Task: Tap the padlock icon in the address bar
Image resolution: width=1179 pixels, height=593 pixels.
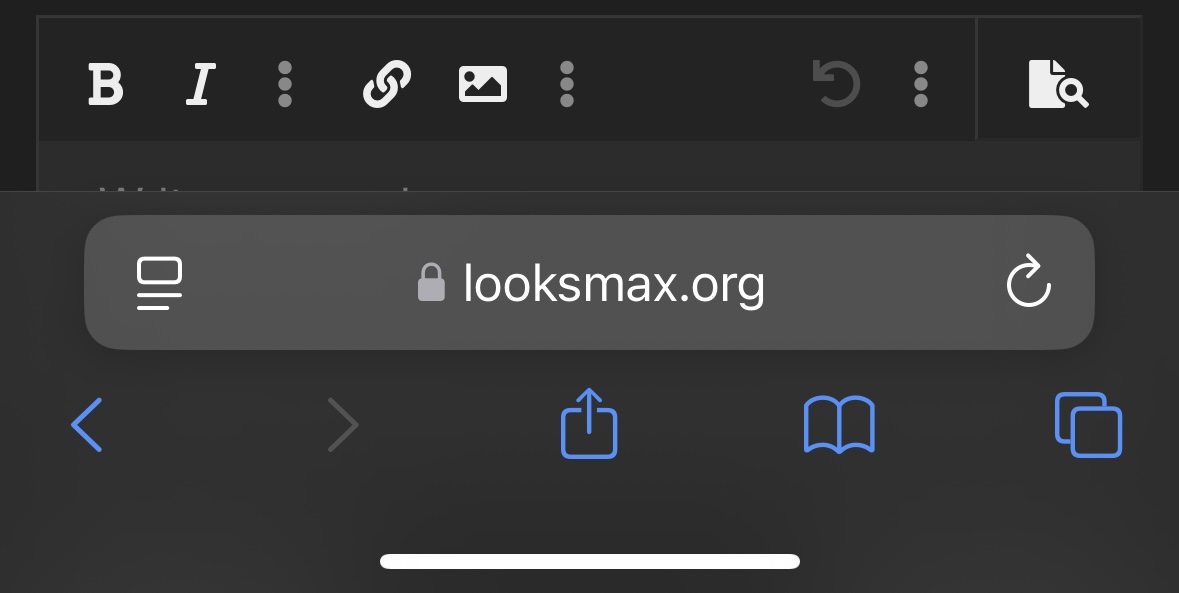Action: (x=432, y=283)
